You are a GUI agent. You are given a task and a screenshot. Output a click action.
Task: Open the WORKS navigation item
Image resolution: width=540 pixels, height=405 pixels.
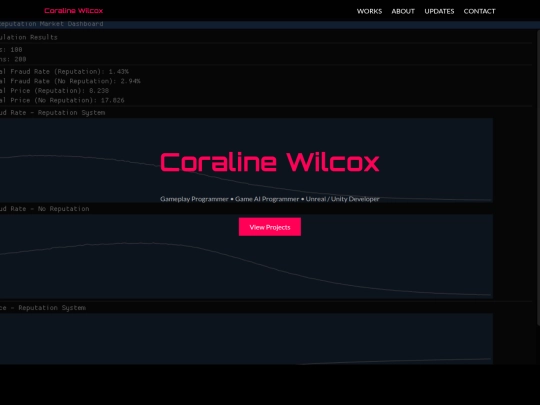tap(369, 11)
